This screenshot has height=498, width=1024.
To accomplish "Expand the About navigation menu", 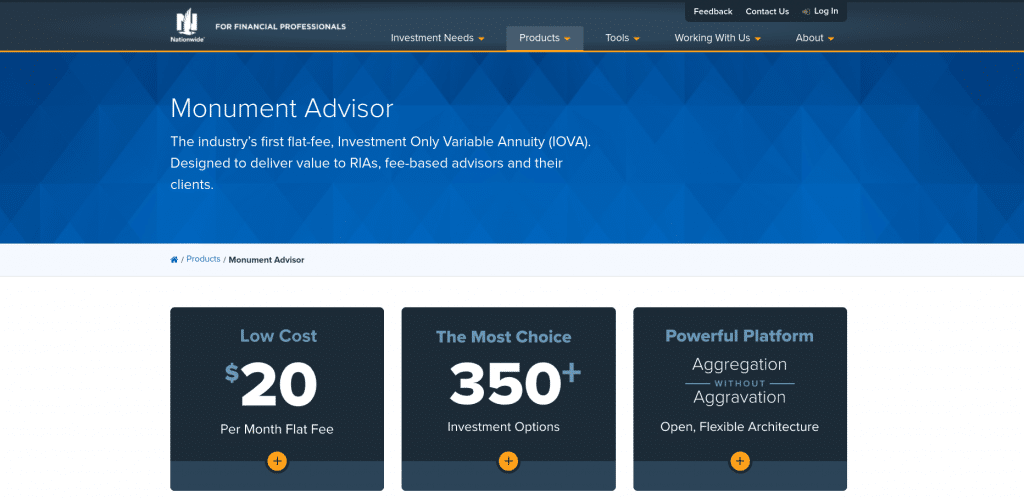I will coord(814,38).
